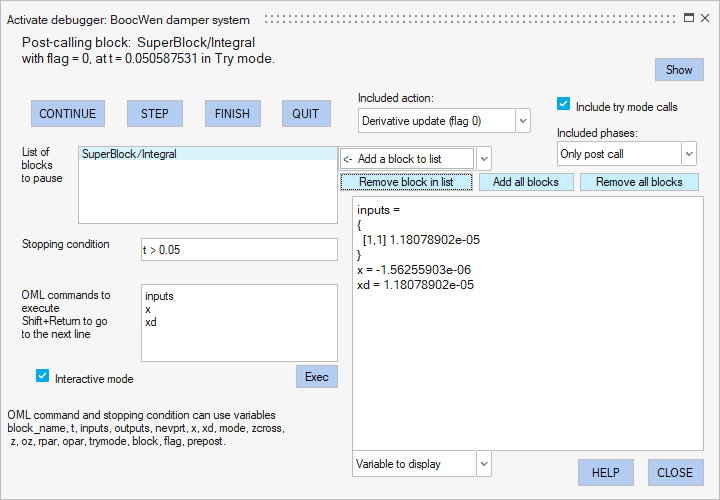The image size is (720, 500).
Task: Click Remove all blocks button
Action: pos(638,182)
